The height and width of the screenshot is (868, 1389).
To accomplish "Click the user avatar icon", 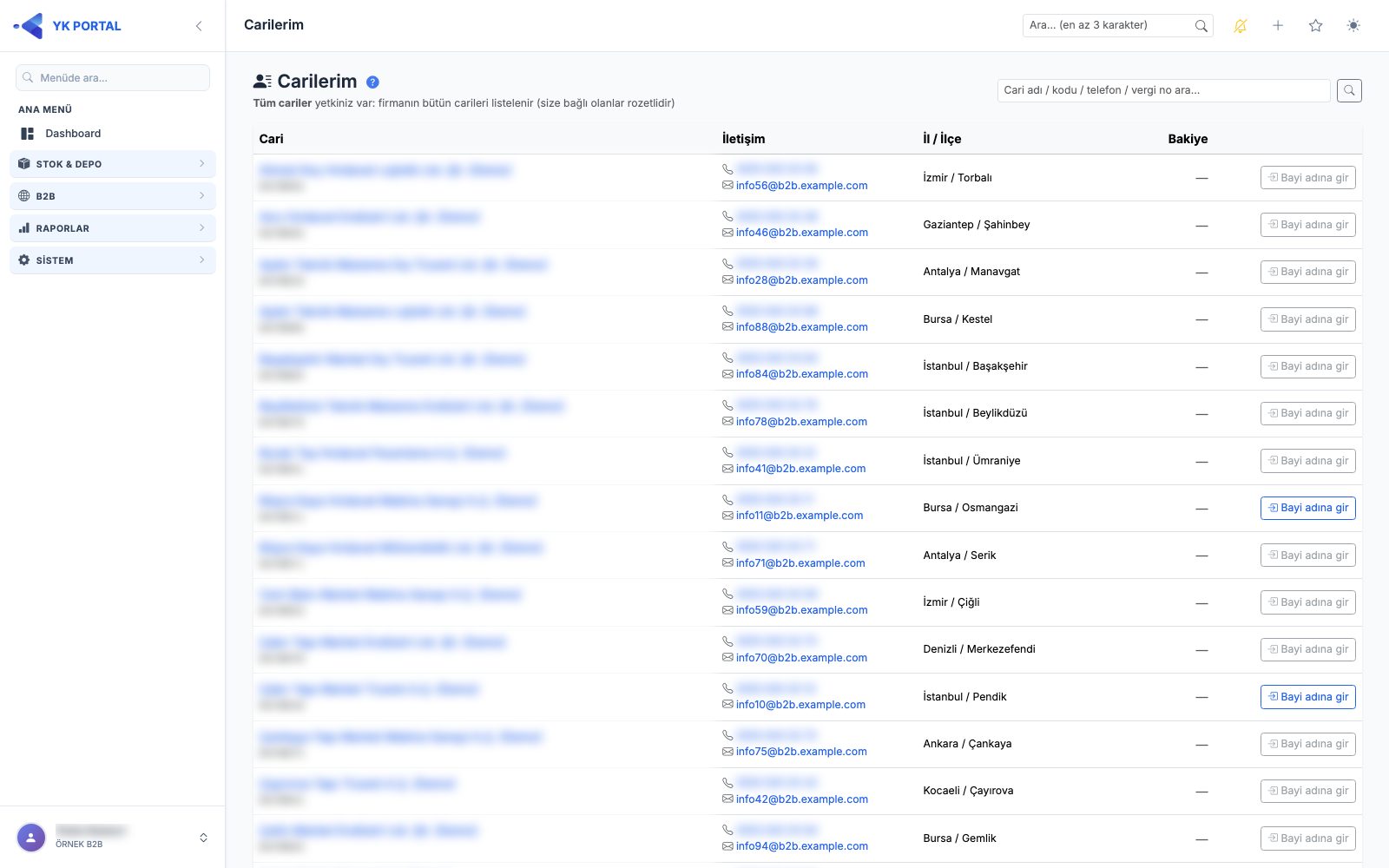I will click(31, 838).
